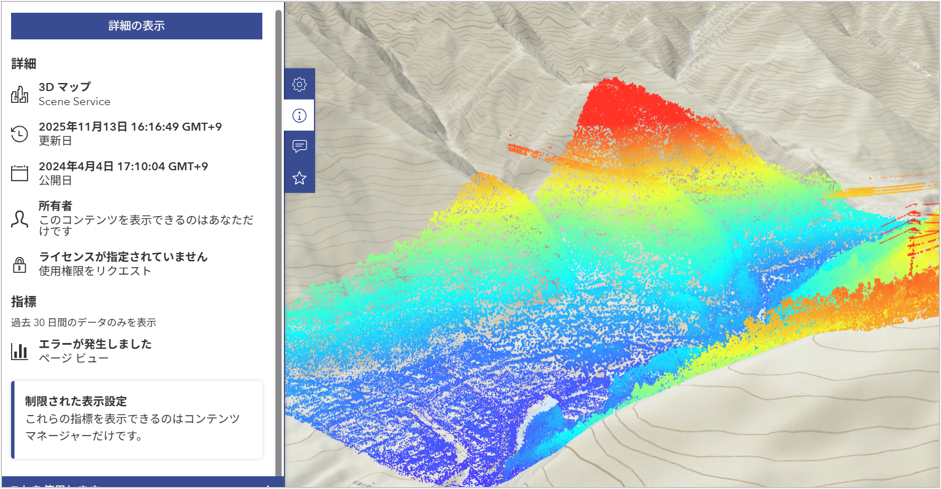Viewport: 941px width, 489px height.
Task: Click the Scene Service type label
Action: pyautogui.click(x=74, y=102)
